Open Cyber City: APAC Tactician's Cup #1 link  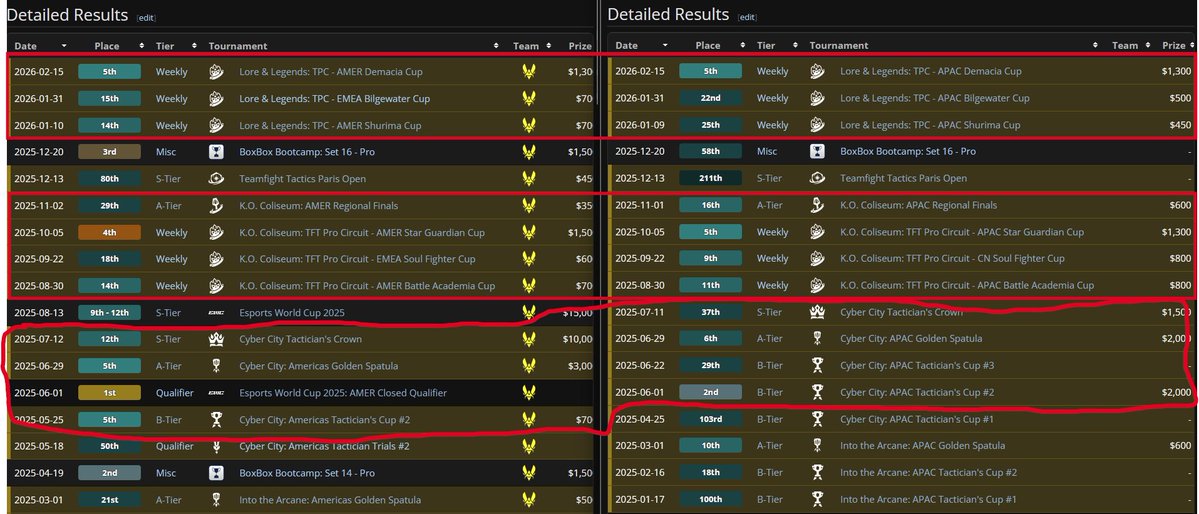pos(917,419)
